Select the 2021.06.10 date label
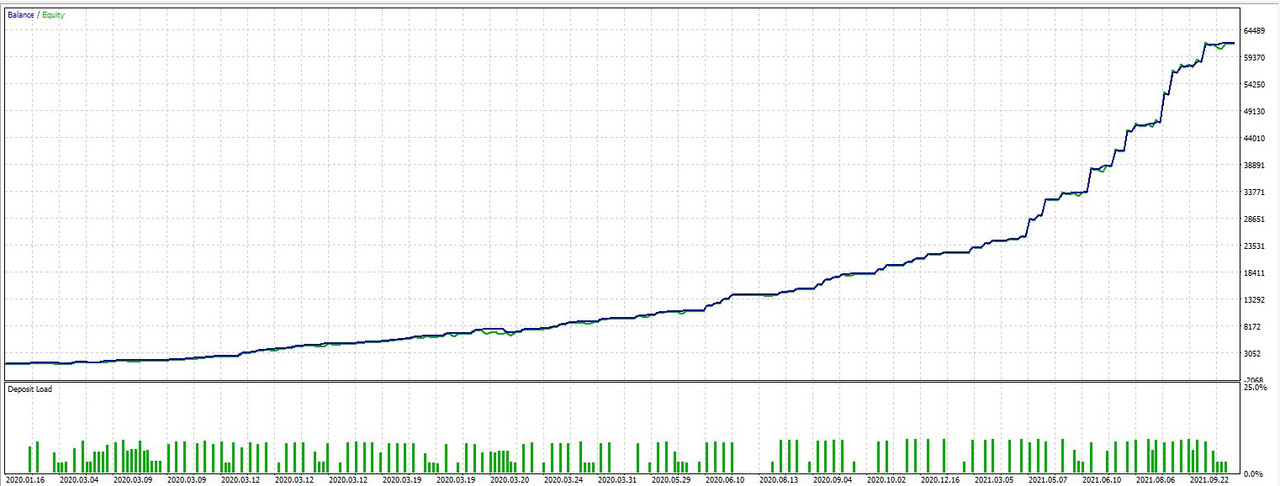Image resolution: width=1280 pixels, height=486 pixels. pyautogui.click(x=1104, y=481)
